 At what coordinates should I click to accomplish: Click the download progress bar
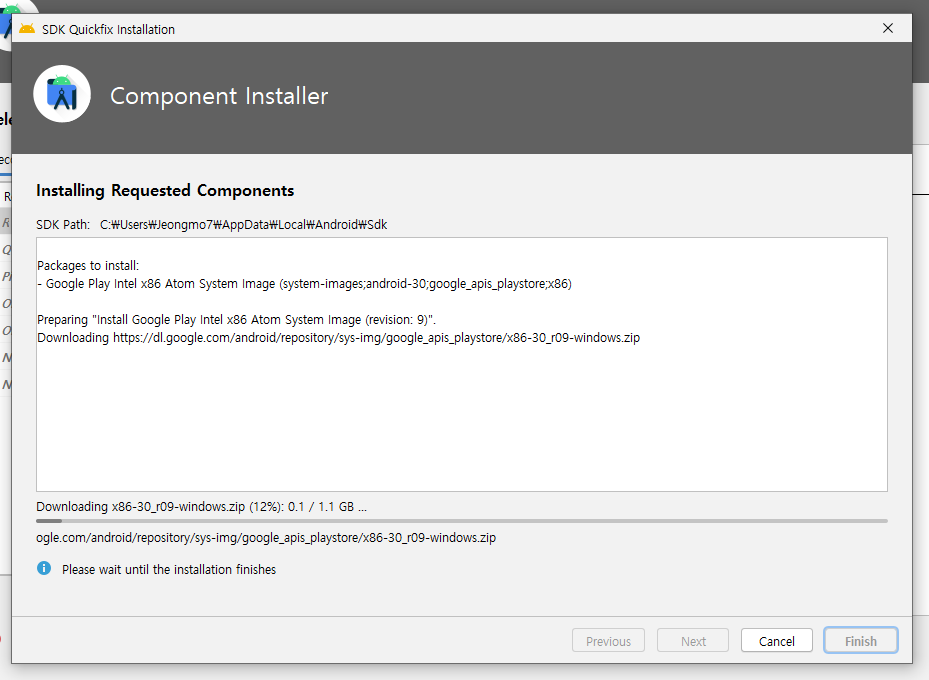pos(462,521)
